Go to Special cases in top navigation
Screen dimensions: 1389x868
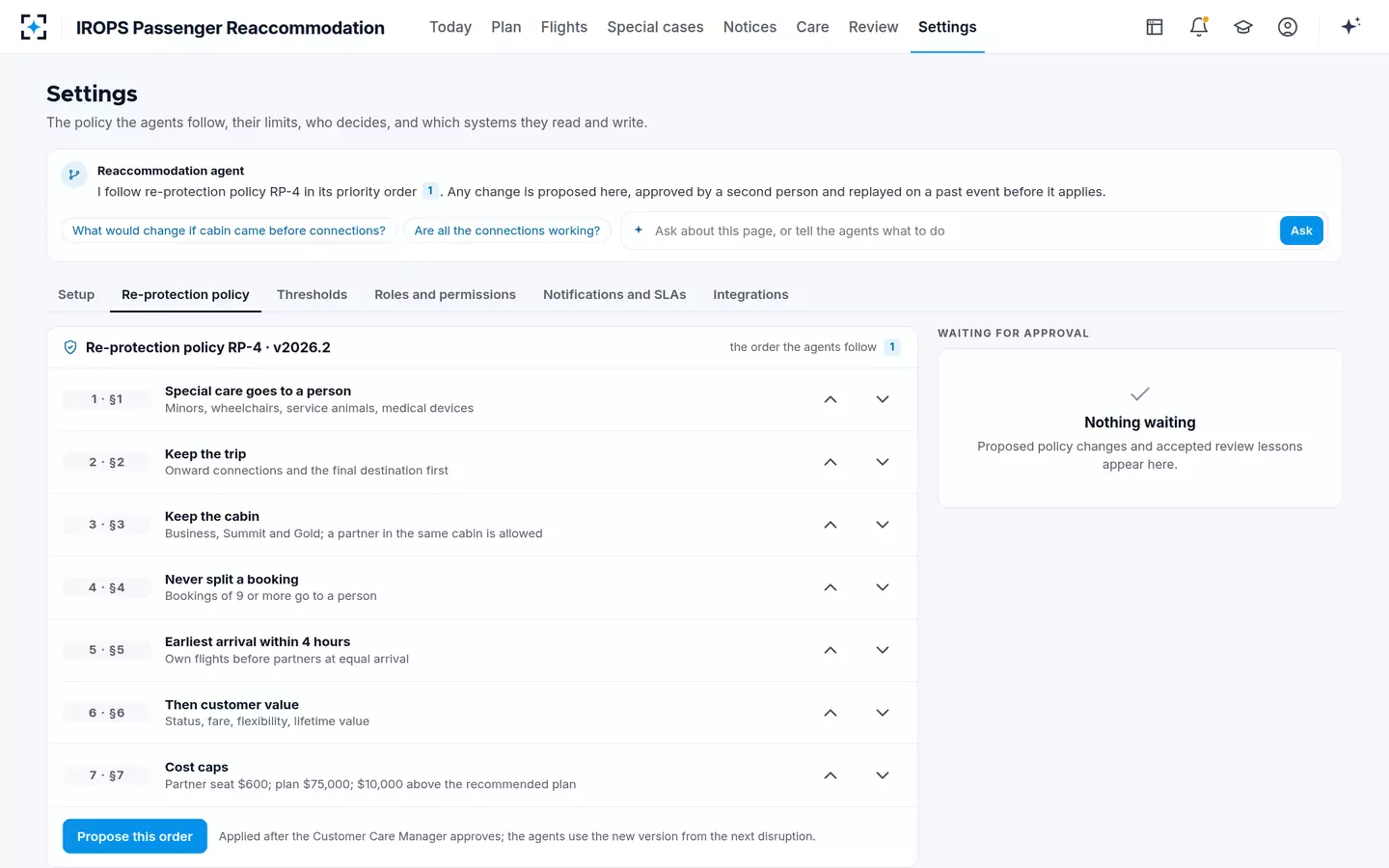coord(655,27)
